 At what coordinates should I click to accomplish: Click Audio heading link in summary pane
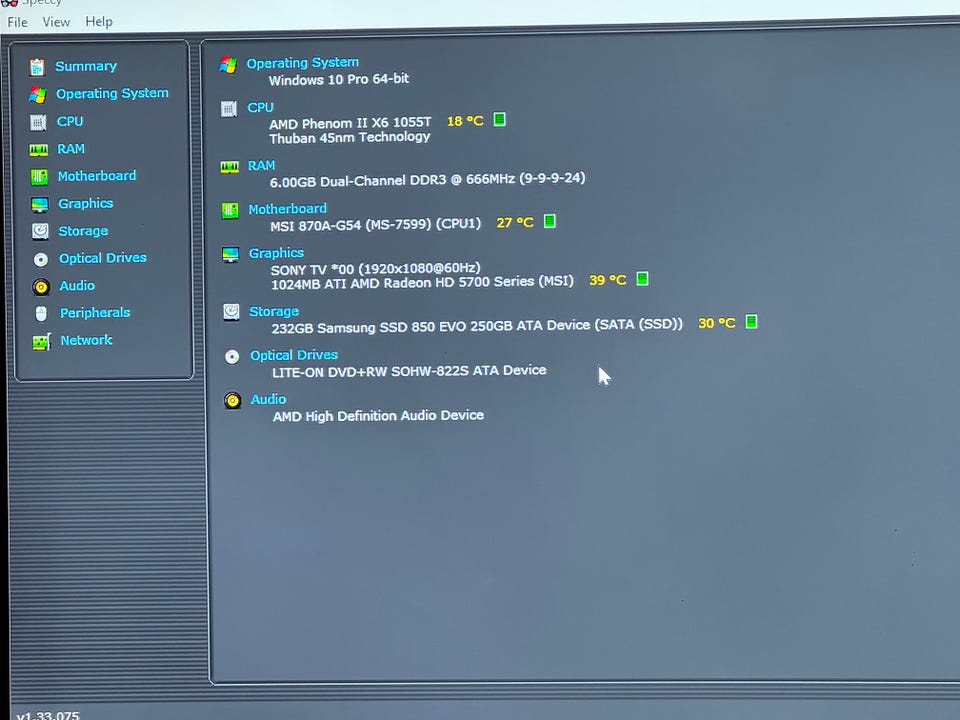point(268,399)
